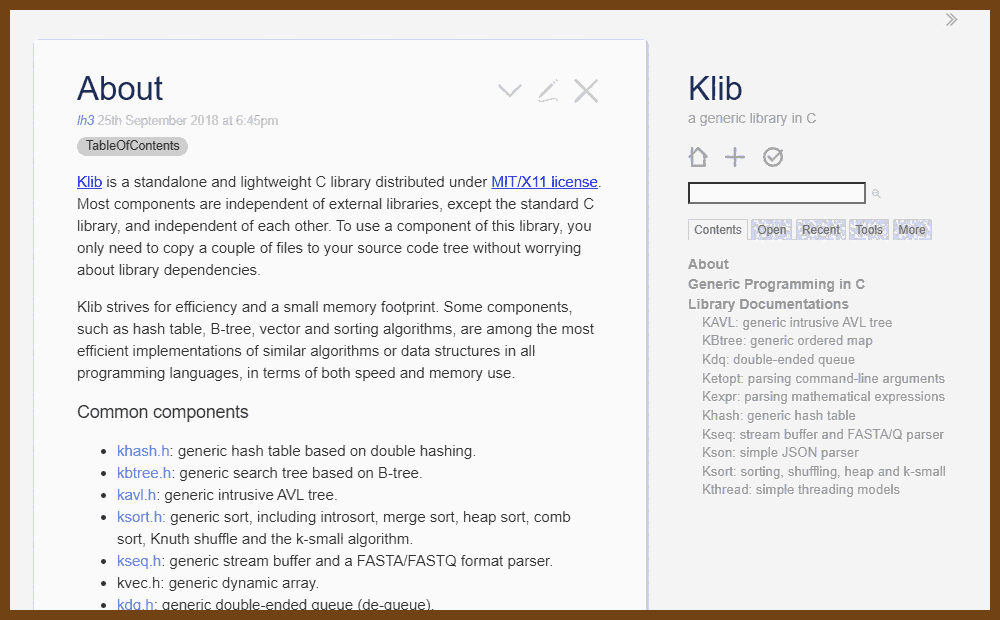Follow the MIT/X11 license link
Image resolution: width=1000 pixels, height=620 pixels.
coord(544,182)
